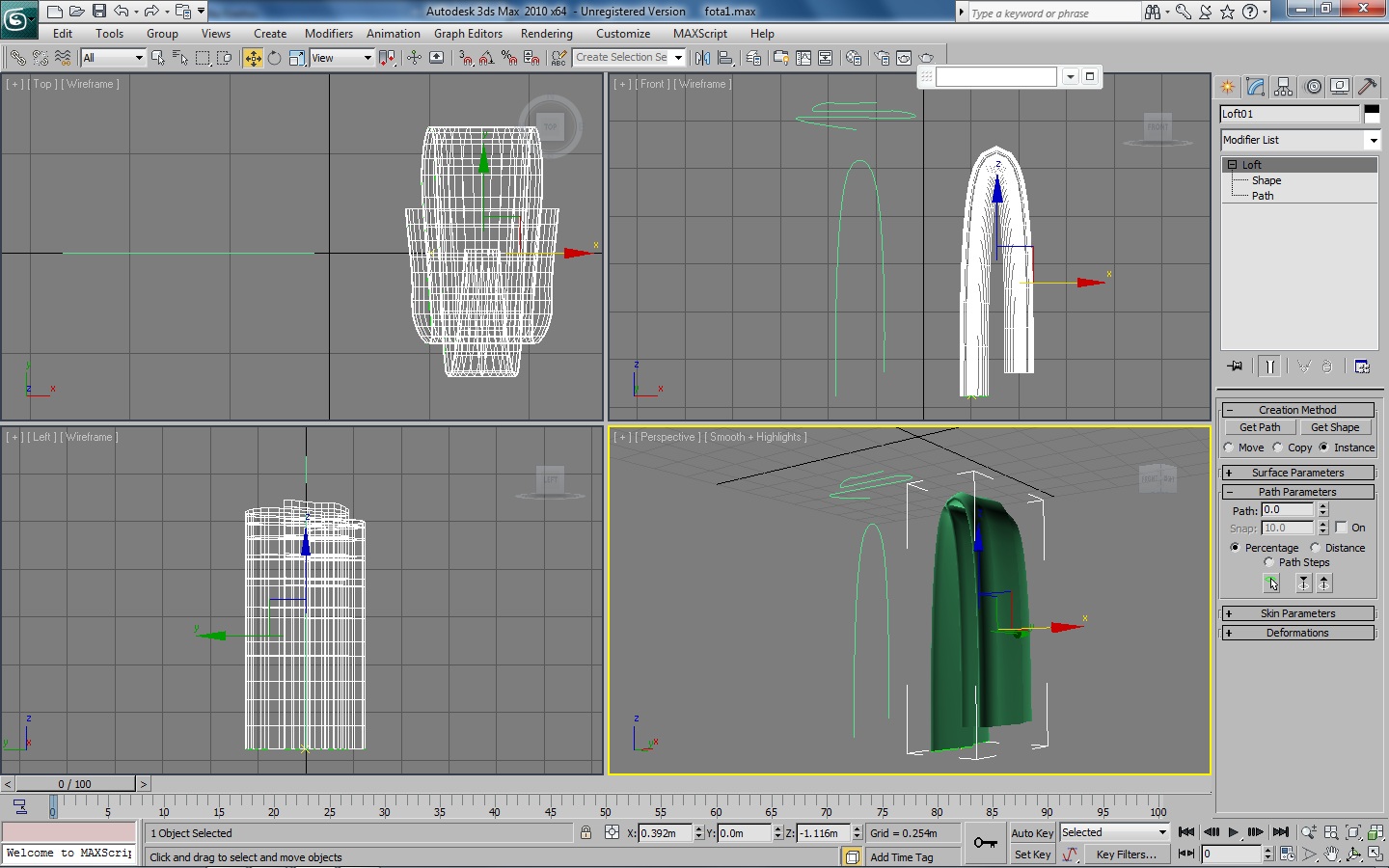Screen dimensions: 1389x868
Task: Select the Instance radio button
Action: coord(1323,448)
